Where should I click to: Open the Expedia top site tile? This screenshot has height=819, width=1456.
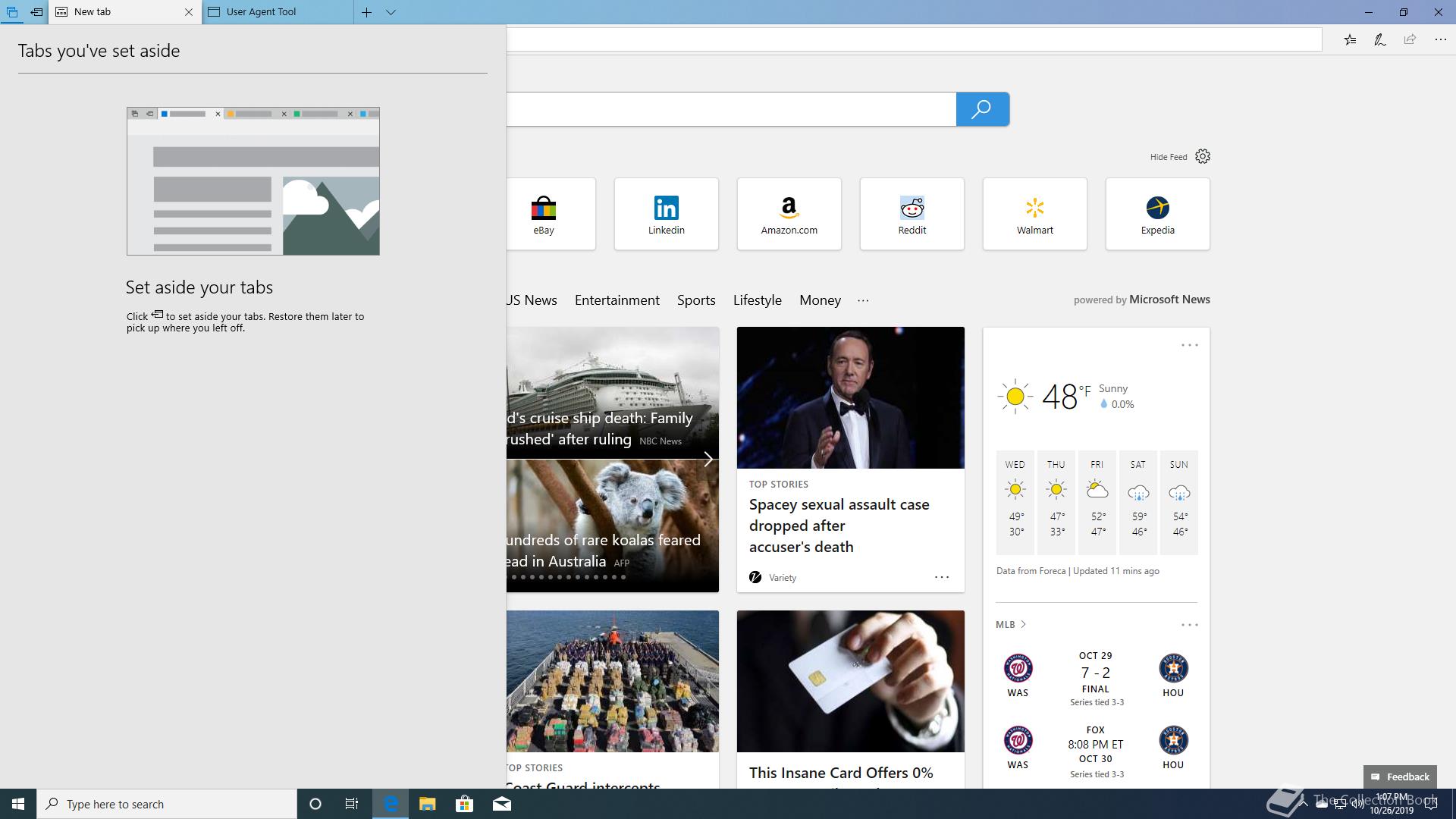tap(1157, 214)
